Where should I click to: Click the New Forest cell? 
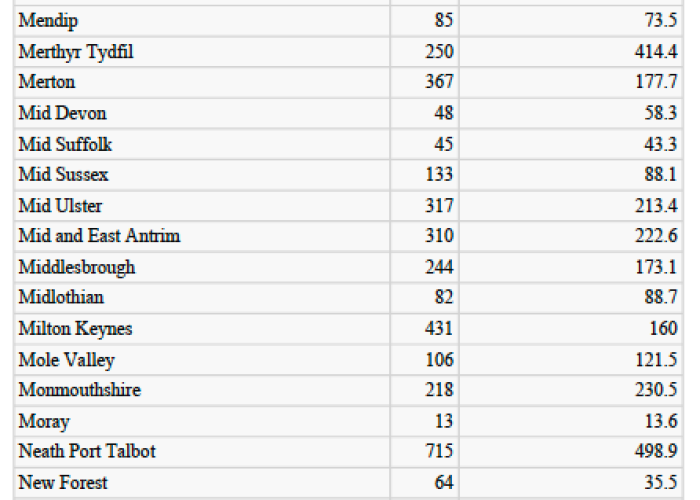pyautogui.click(x=202, y=483)
